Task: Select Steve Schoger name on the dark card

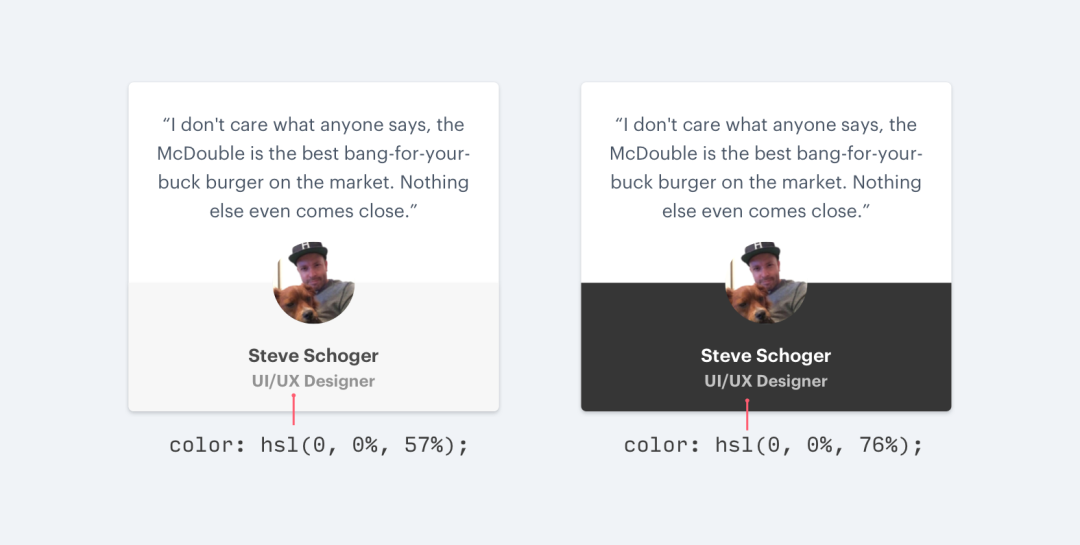Action: [x=766, y=356]
